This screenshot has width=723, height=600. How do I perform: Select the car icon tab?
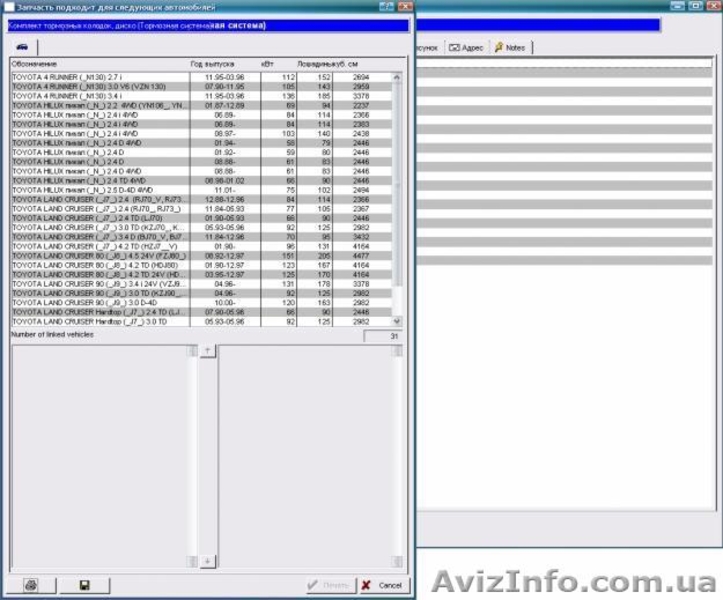click(x=21, y=47)
